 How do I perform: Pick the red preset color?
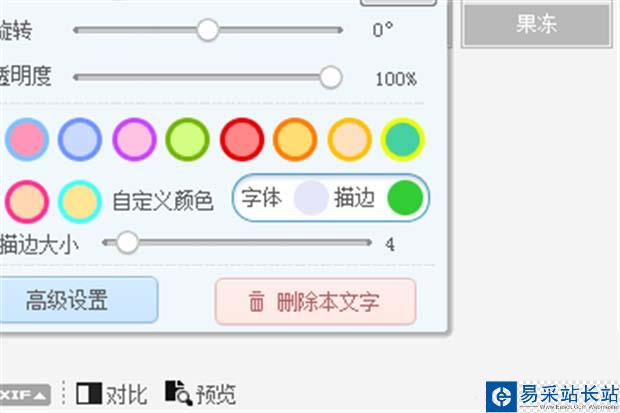pos(241,139)
